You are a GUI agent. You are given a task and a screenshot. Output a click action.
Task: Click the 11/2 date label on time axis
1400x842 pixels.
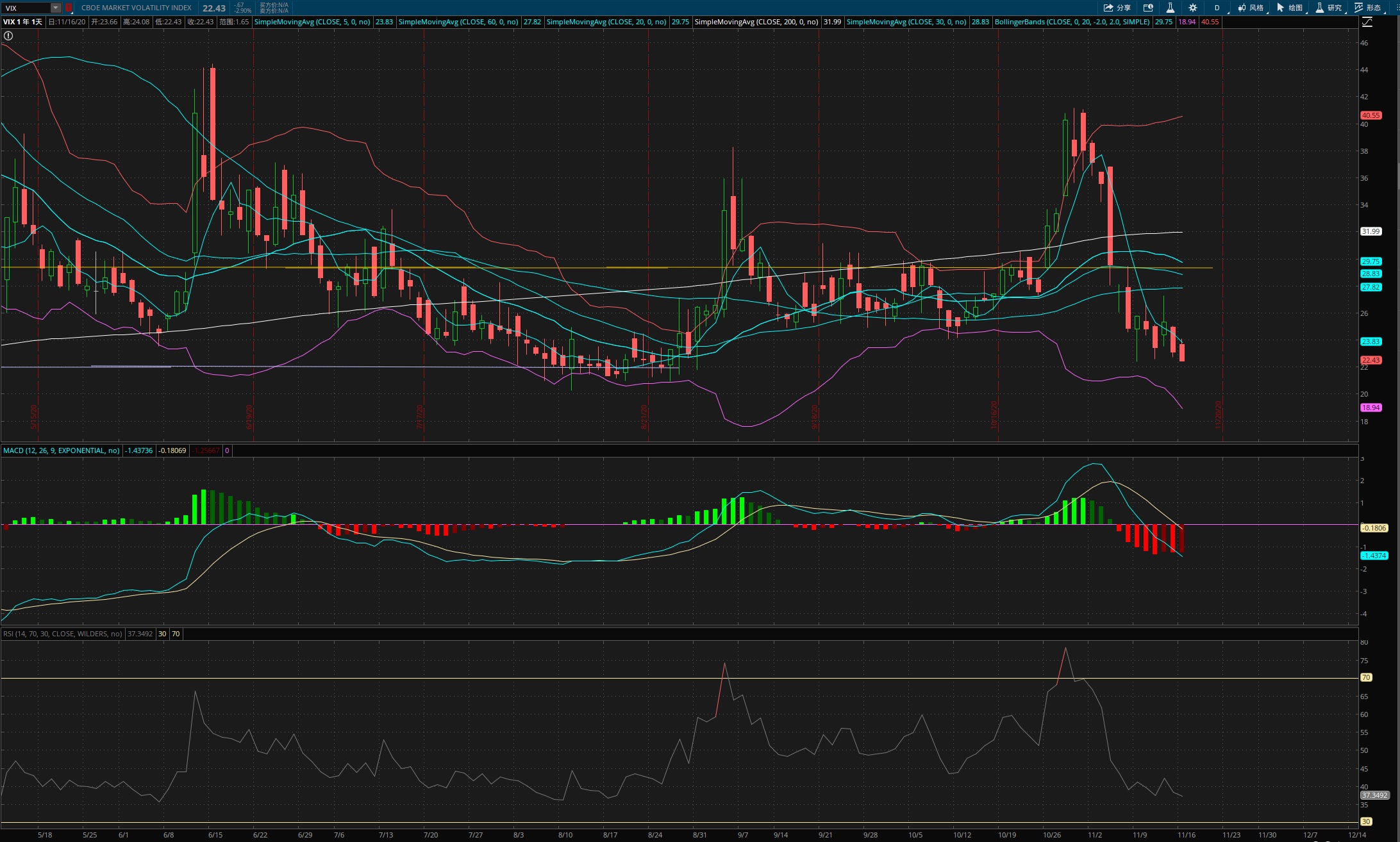click(1095, 835)
